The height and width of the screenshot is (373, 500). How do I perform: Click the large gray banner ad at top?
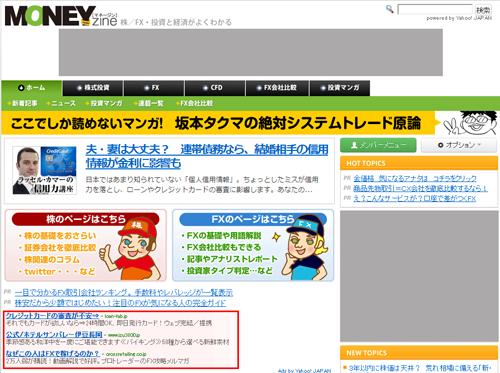(x=251, y=52)
